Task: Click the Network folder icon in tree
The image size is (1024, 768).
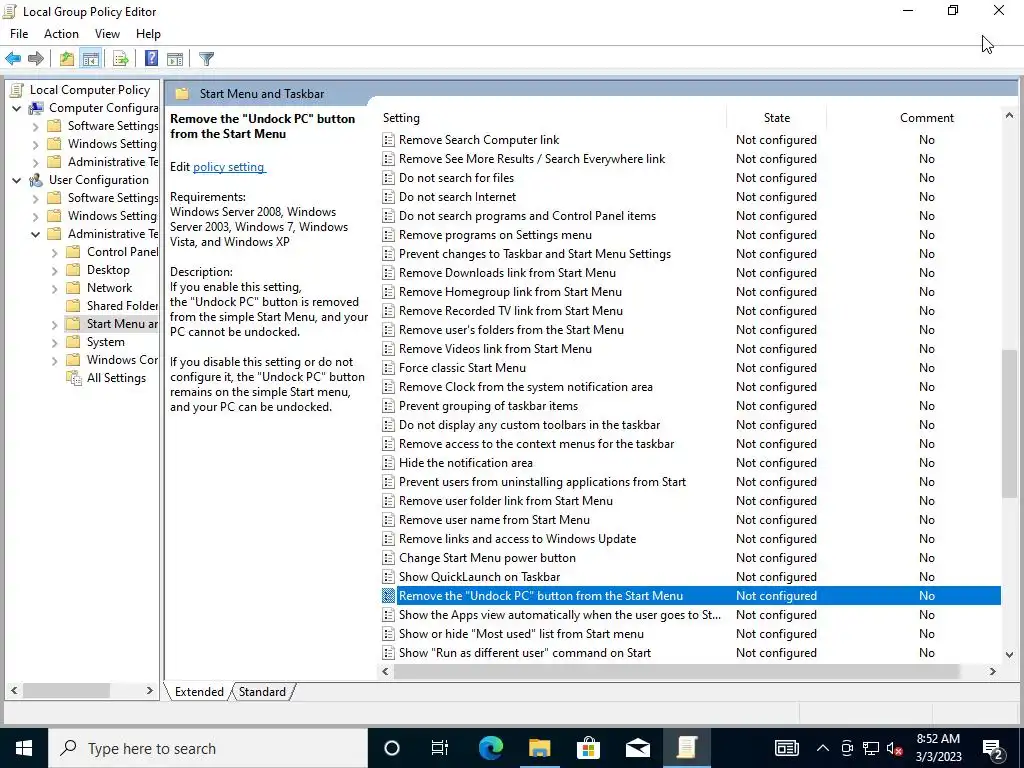Action: click(x=74, y=288)
